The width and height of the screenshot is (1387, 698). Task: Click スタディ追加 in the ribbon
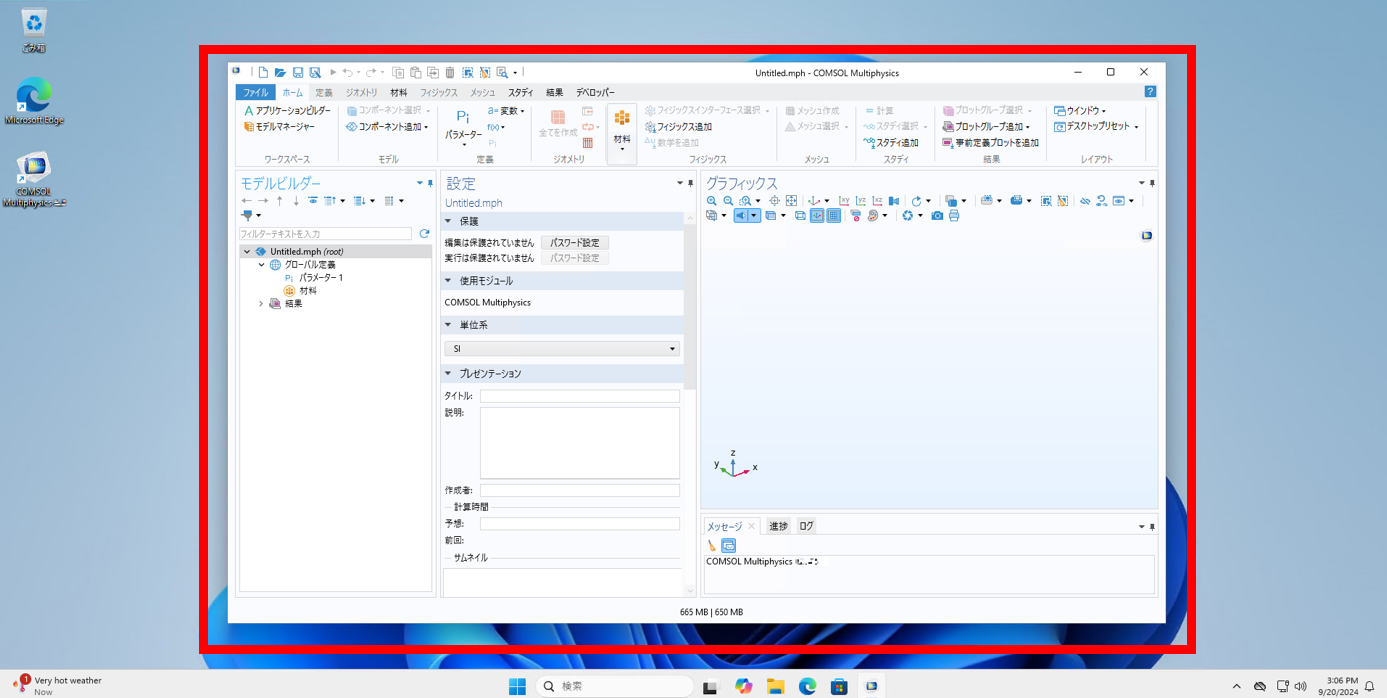pos(891,143)
